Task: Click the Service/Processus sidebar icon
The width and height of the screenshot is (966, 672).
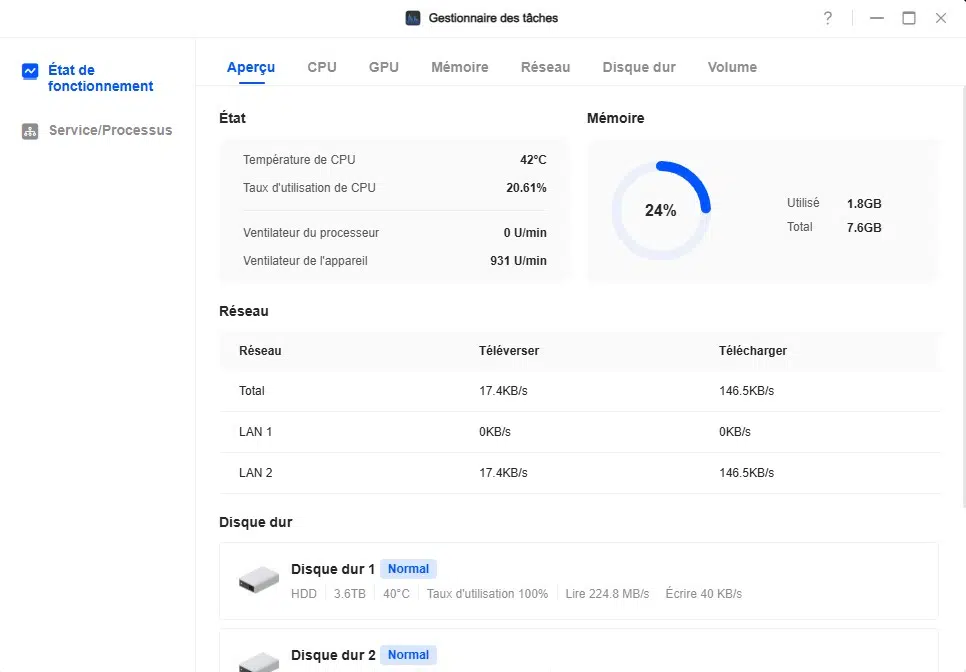Action: [30, 131]
